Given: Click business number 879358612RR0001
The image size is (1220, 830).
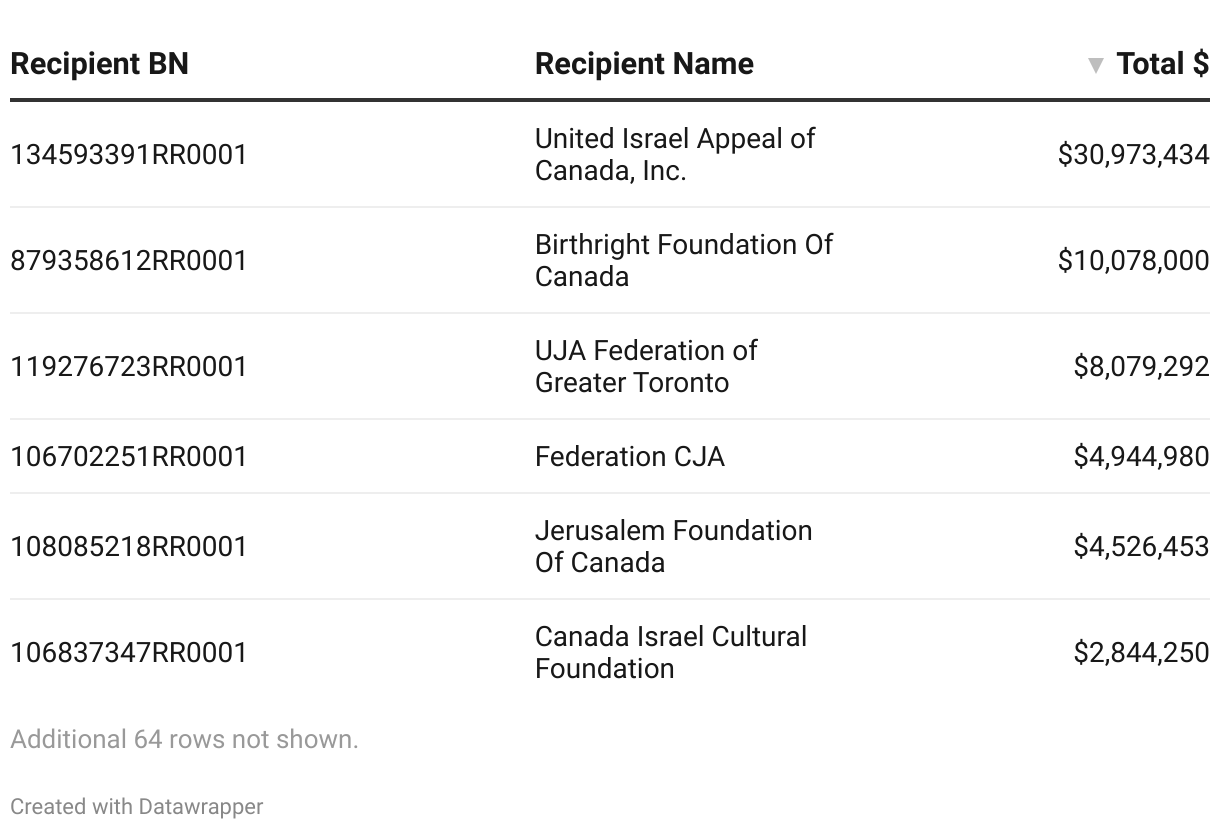Looking at the screenshot, I should [x=128, y=261].
